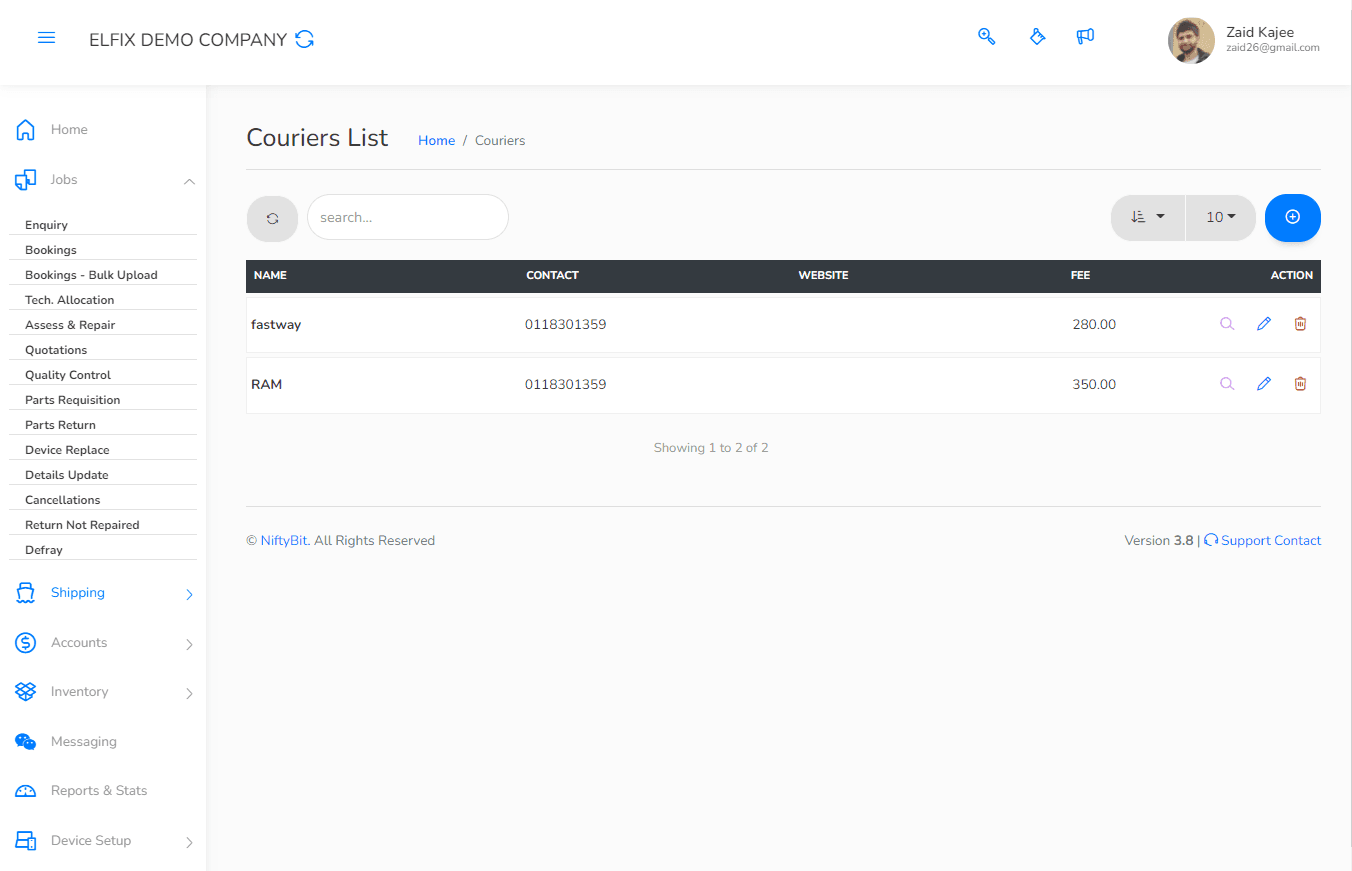The image size is (1352, 871).
Task: Click the CONTACT column header
Action: [x=552, y=275]
